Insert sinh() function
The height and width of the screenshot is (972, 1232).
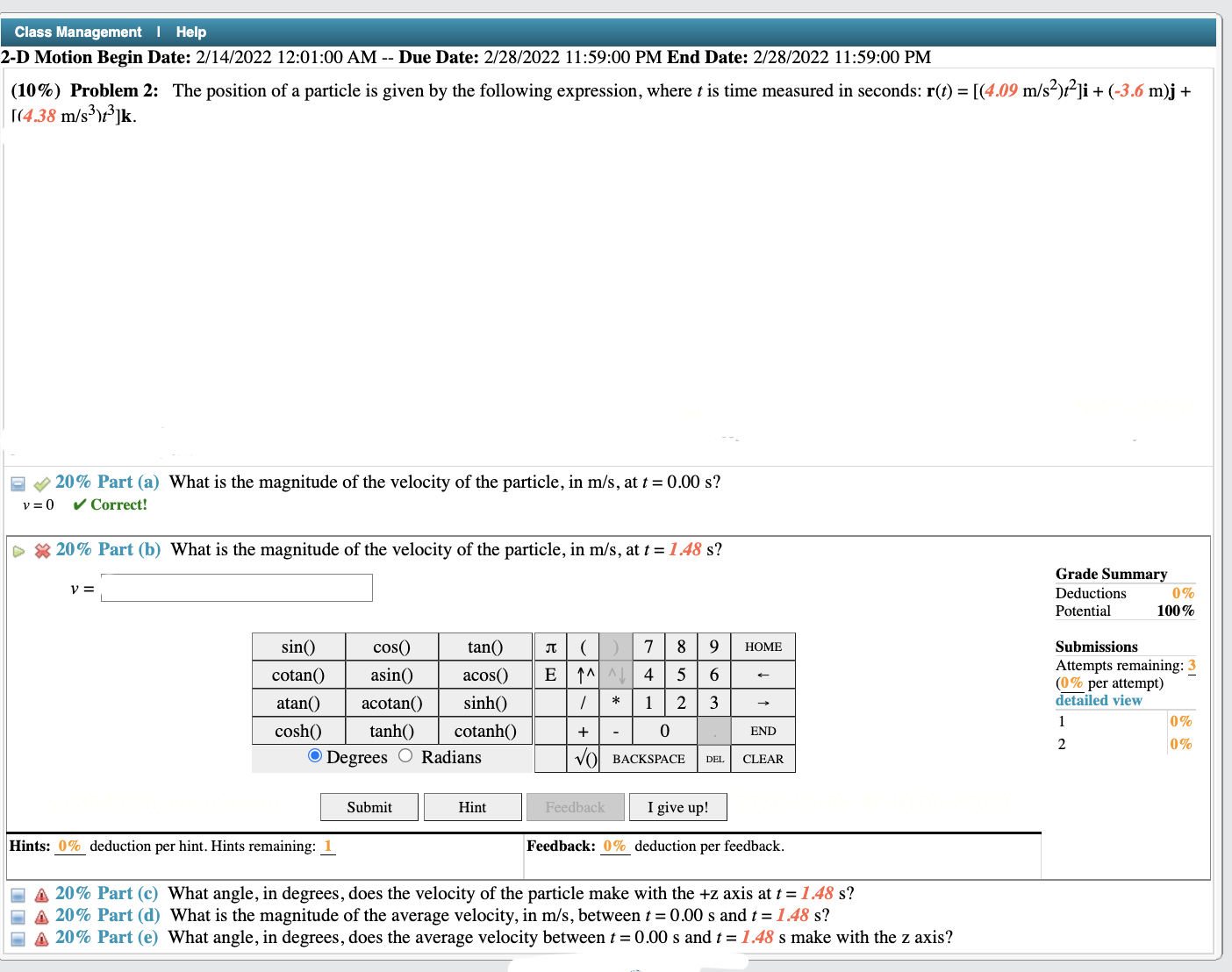[x=485, y=703]
